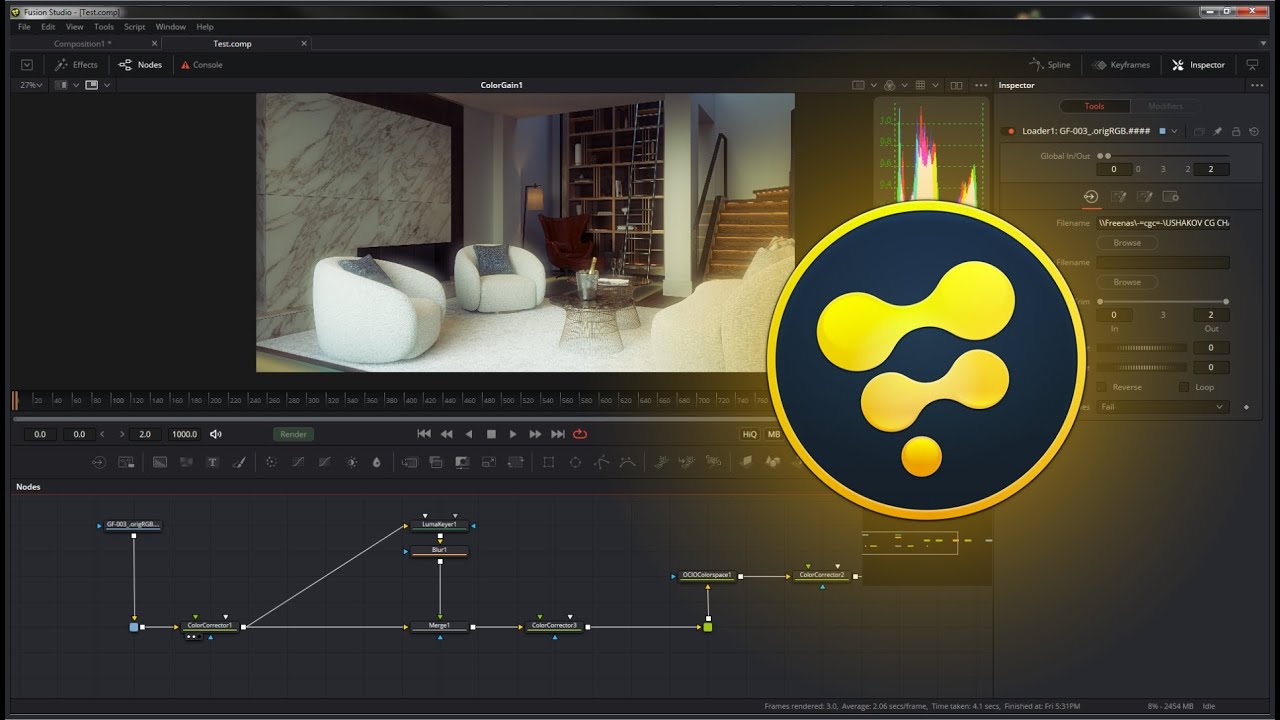1280x720 pixels.
Task: Open the Script menu
Action: point(135,27)
